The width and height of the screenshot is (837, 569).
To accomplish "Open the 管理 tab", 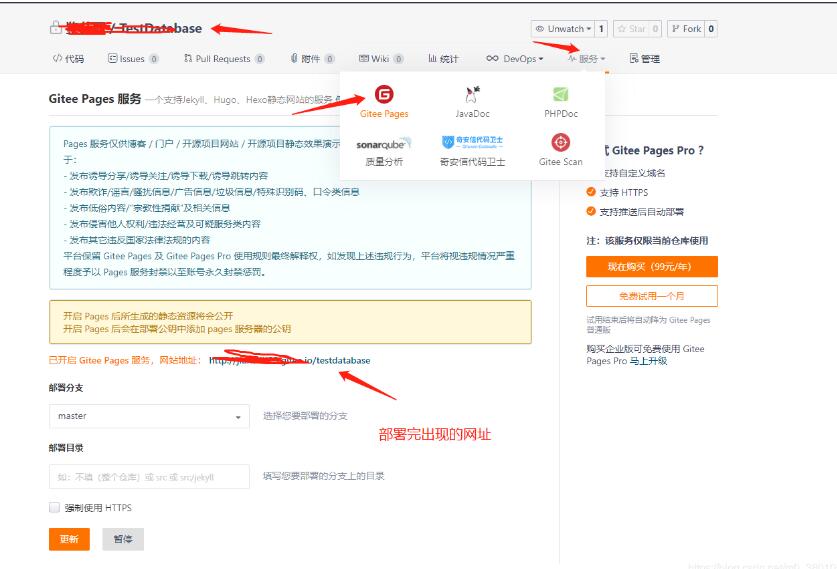I will 644,59.
